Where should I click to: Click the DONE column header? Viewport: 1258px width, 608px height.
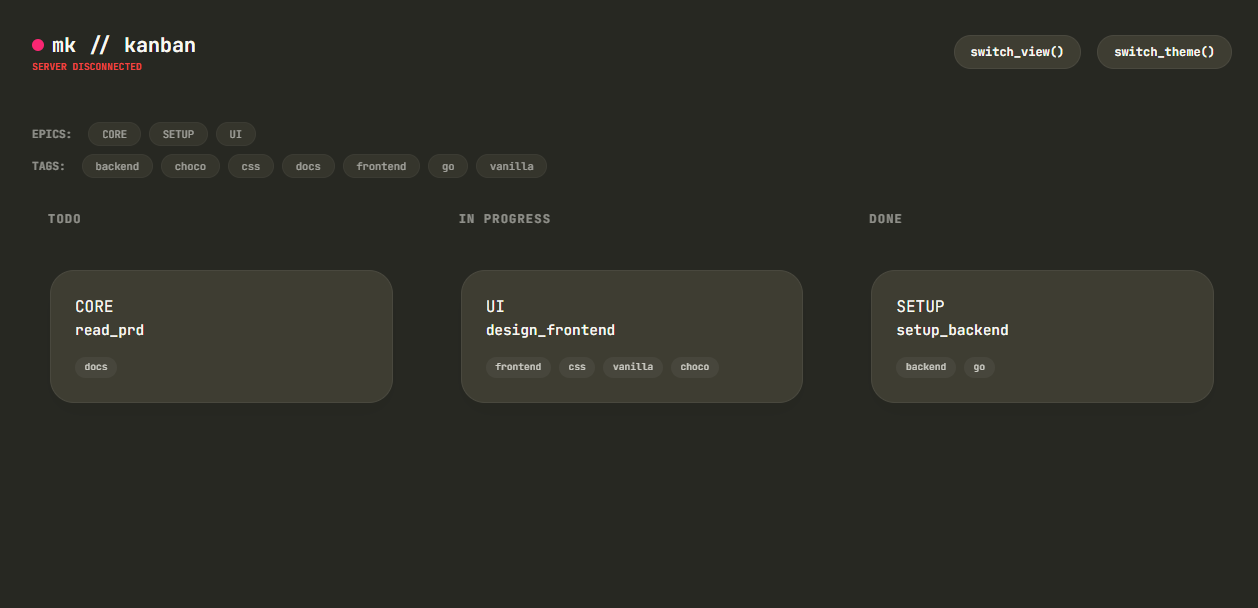point(885,219)
